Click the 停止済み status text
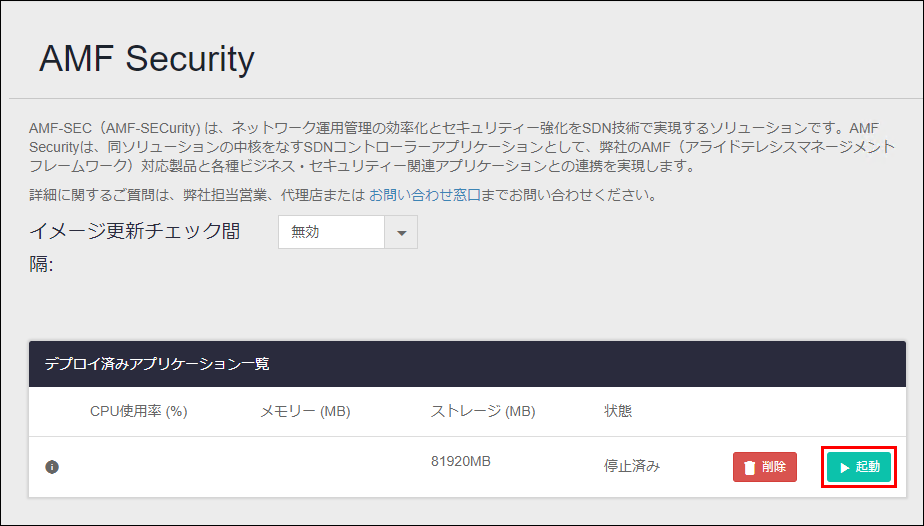The height and width of the screenshot is (526, 924). [x=632, y=467]
